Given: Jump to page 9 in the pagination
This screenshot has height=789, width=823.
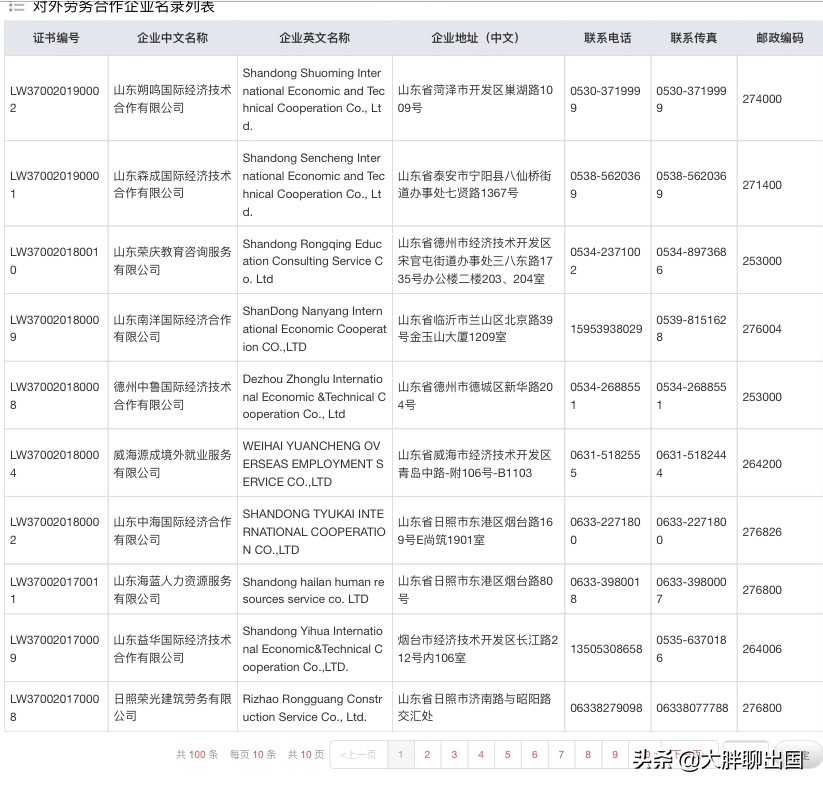Looking at the screenshot, I should click(x=614, y=755).
